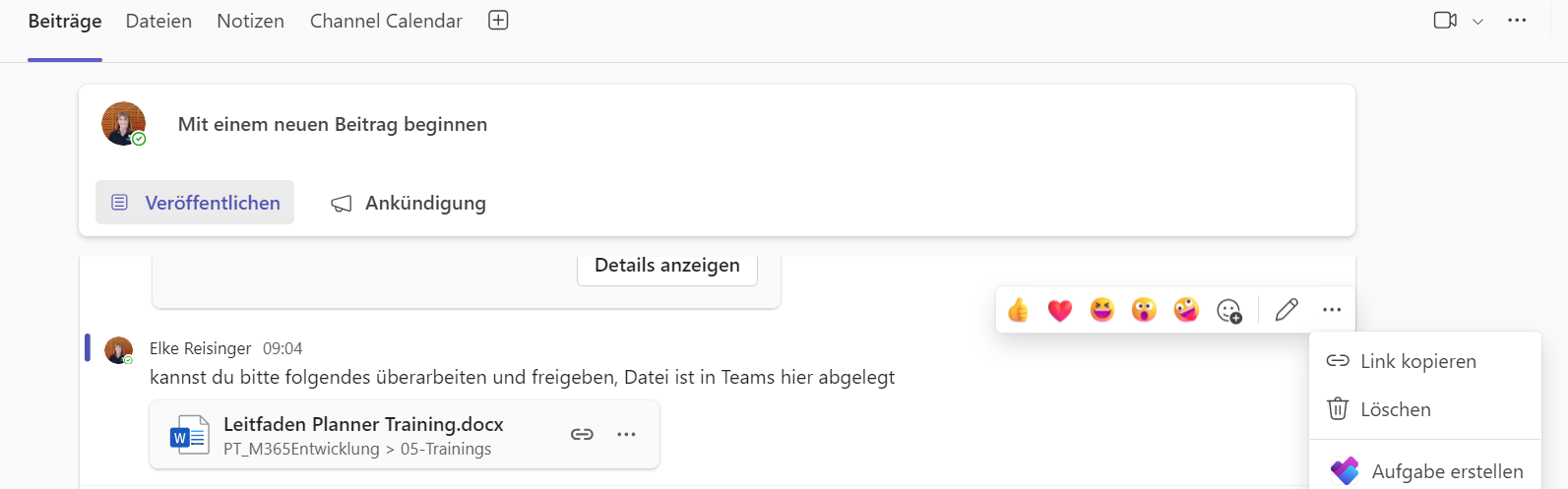
Task: Select Aufgabe erstellen menu entry
Action: pos(1424,471)
